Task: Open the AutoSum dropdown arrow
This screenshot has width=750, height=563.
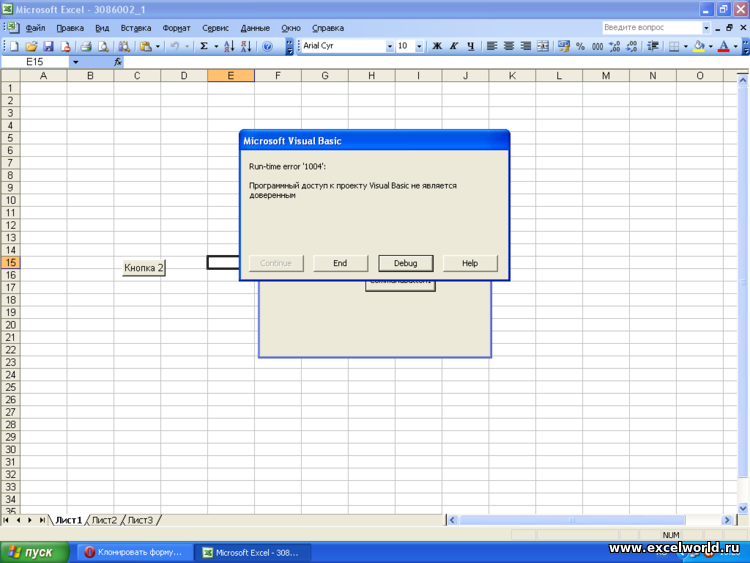Action: point(216,46)
